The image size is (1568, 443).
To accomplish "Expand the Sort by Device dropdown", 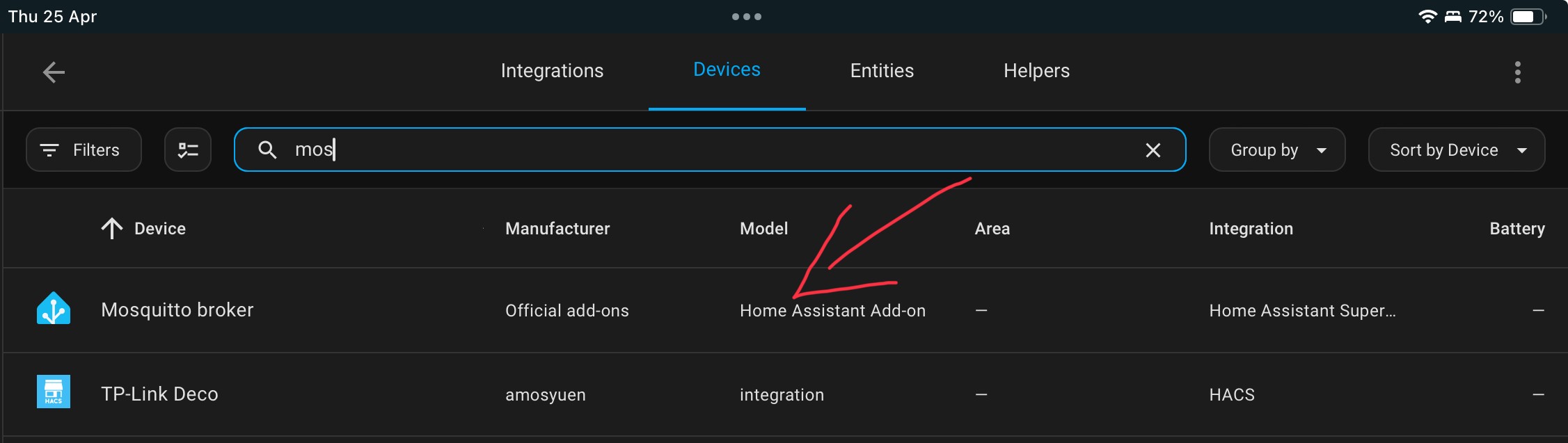I will [1457, 150].
